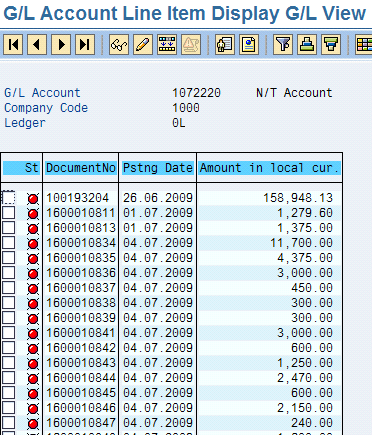Viewport: 372px width, 435px height.
Task: Click posting date 26.06.2009
Action: pyautogui.click(x=158, y=198)
